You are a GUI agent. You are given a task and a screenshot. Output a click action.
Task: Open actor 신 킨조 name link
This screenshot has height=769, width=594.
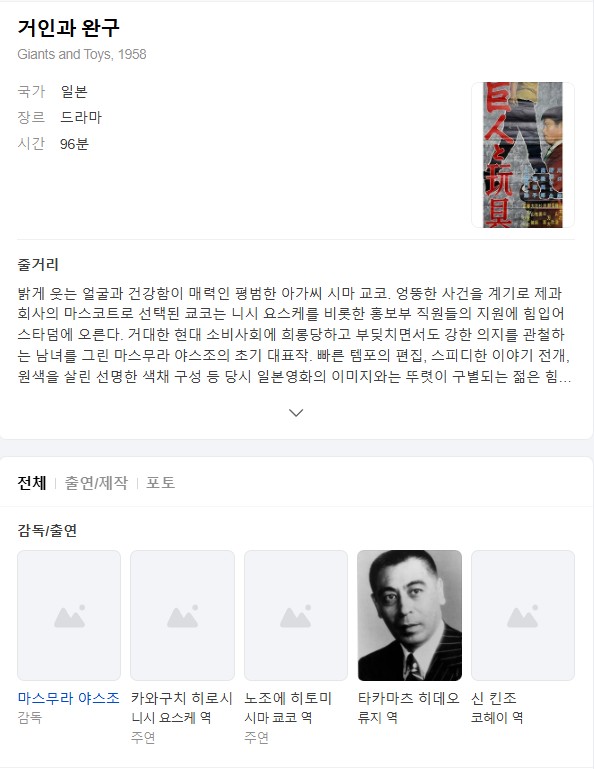494,698
